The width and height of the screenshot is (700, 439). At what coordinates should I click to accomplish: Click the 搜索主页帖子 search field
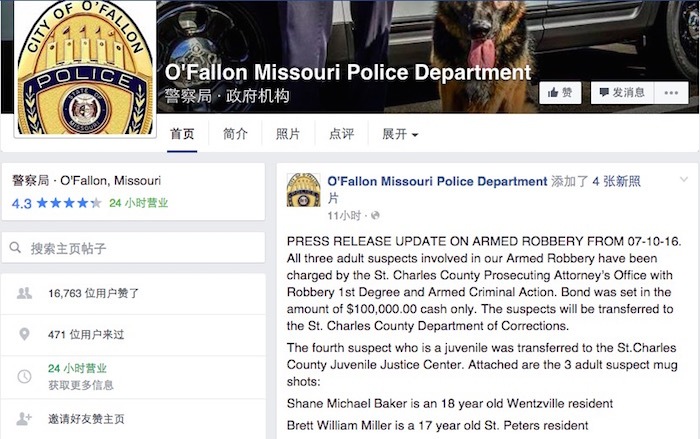click(133, 248)
